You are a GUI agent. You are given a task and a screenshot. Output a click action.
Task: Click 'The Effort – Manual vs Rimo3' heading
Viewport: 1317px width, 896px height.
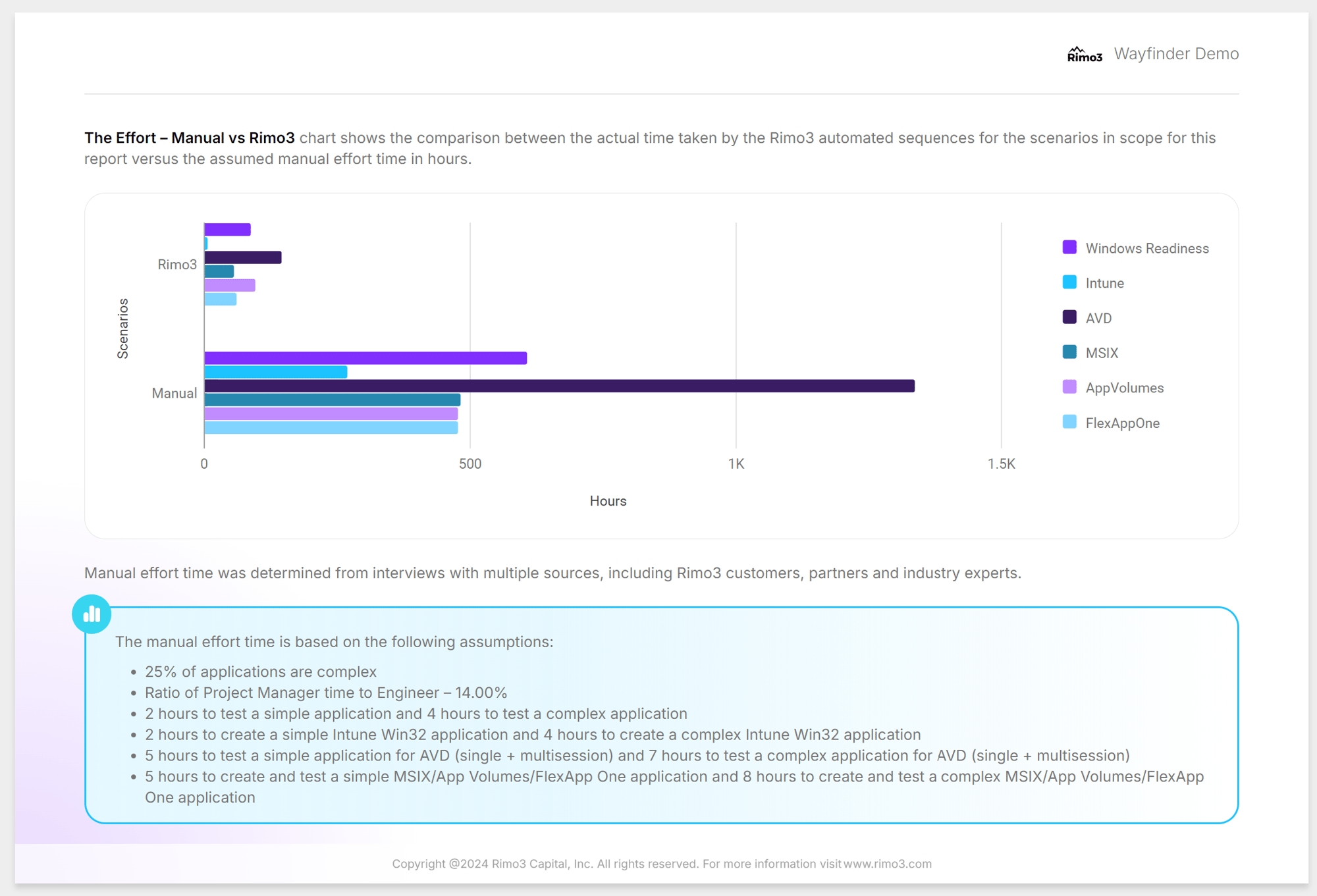[x=190, y=138]
